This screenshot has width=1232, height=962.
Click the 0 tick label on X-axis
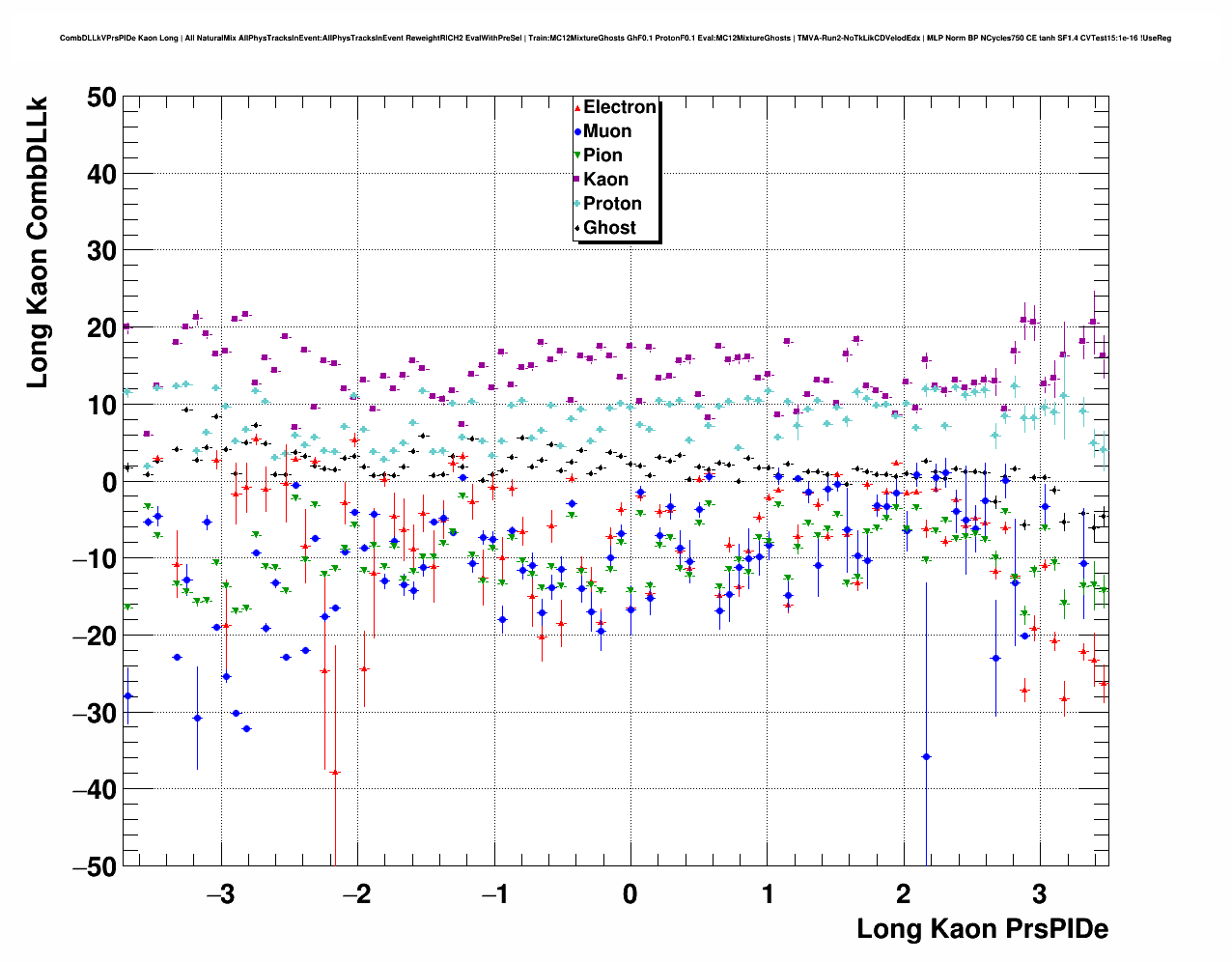pyautogui.click(x=630, y=894)
